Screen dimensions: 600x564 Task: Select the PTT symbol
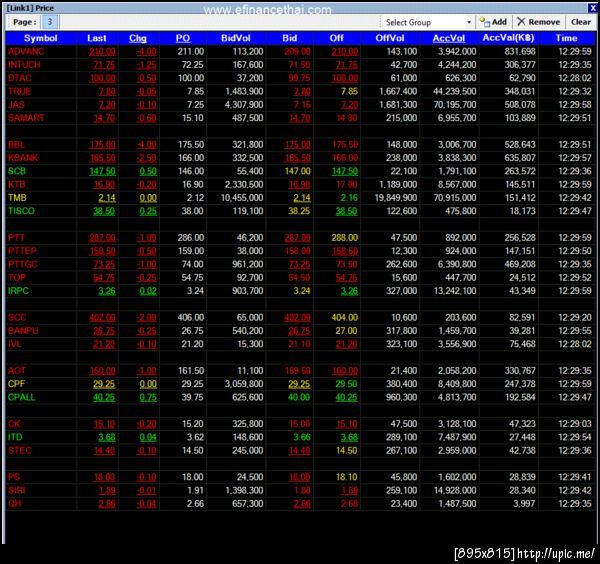[16, 238]
